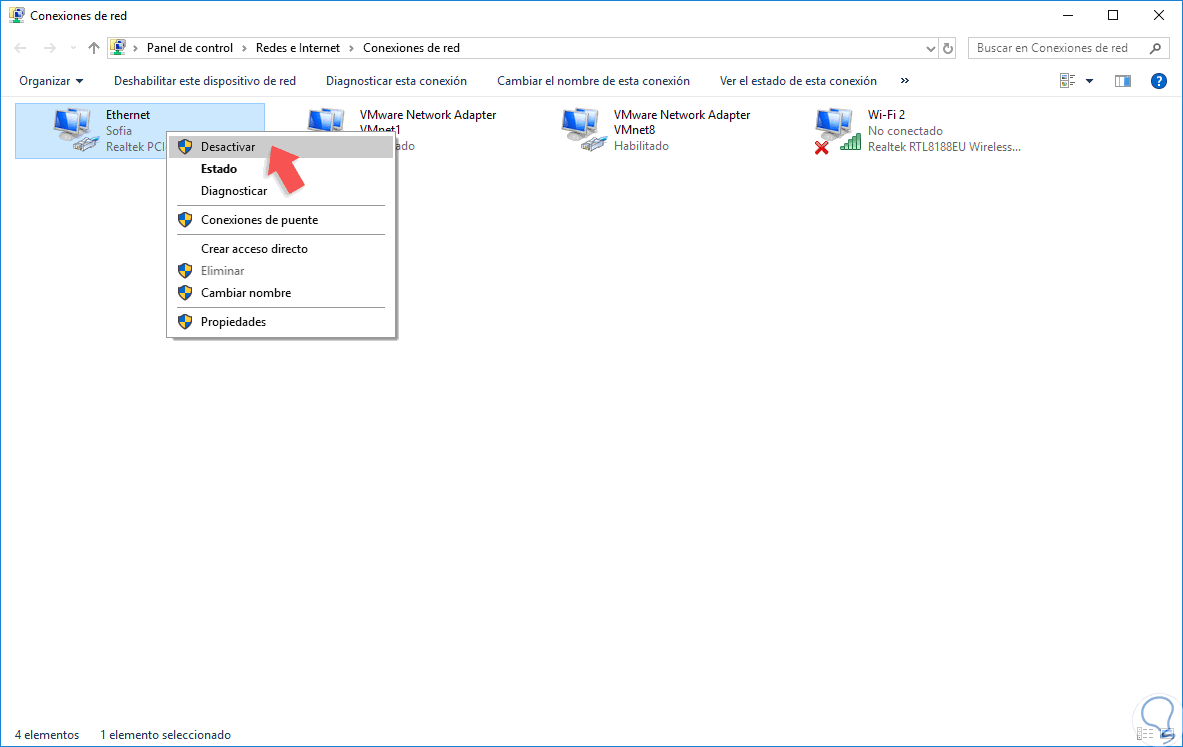Image resolution: width=1183 pixels, height=747 pixels.
Task: Toggle the preview pane icon
Action: pyautogui.click(x=1123, y=81)
